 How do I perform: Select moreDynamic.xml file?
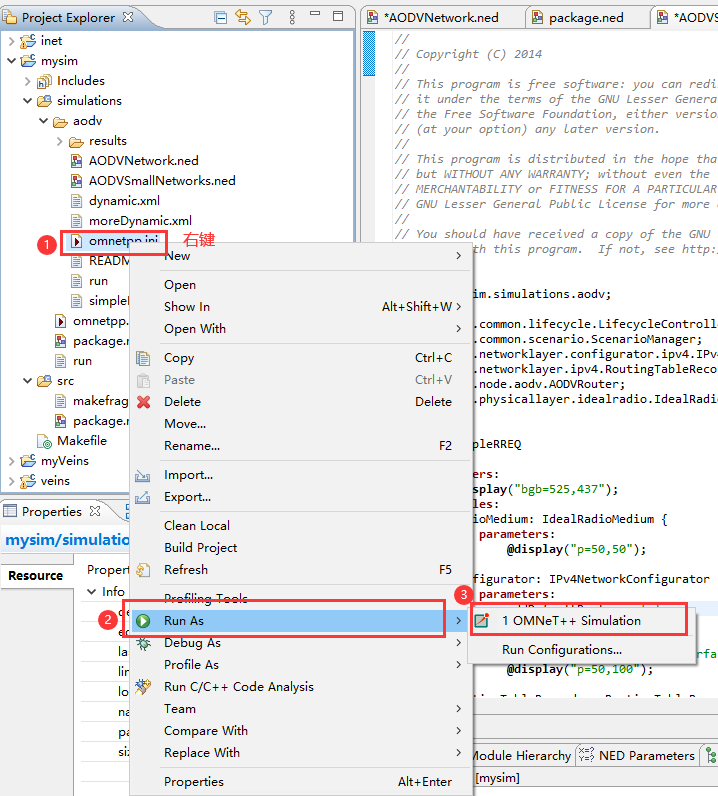(x=140, y=221)
